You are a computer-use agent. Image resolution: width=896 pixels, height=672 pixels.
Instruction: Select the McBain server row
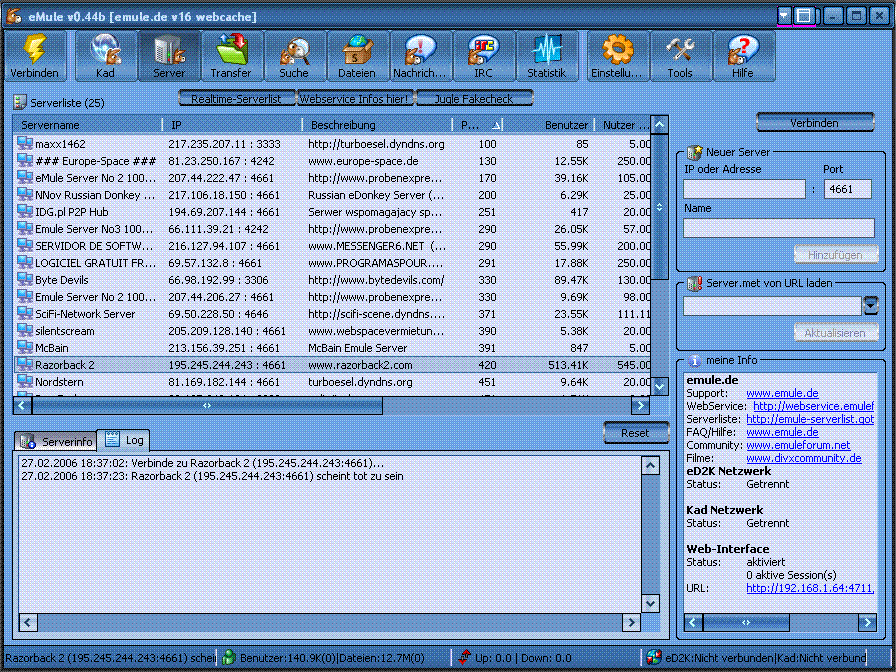tap(333, 347)
